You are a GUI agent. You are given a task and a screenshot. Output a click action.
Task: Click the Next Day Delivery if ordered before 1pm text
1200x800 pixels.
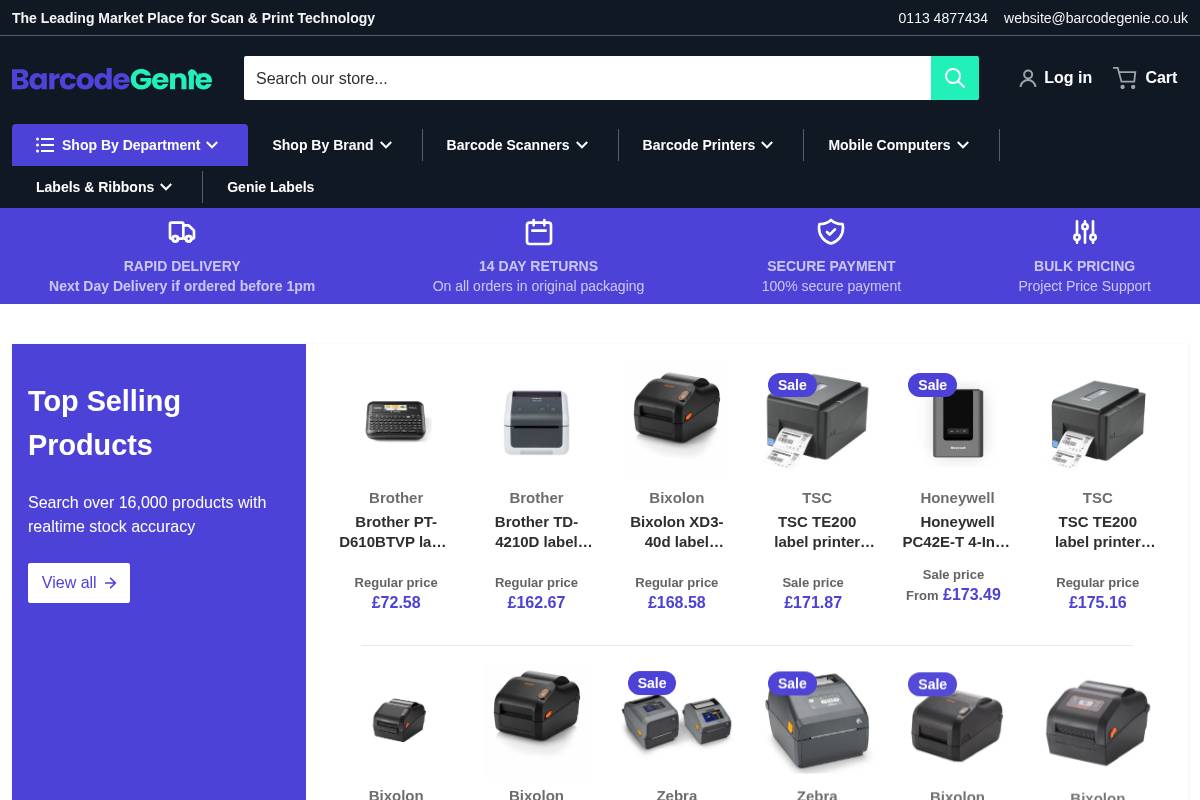pos(182,286)
